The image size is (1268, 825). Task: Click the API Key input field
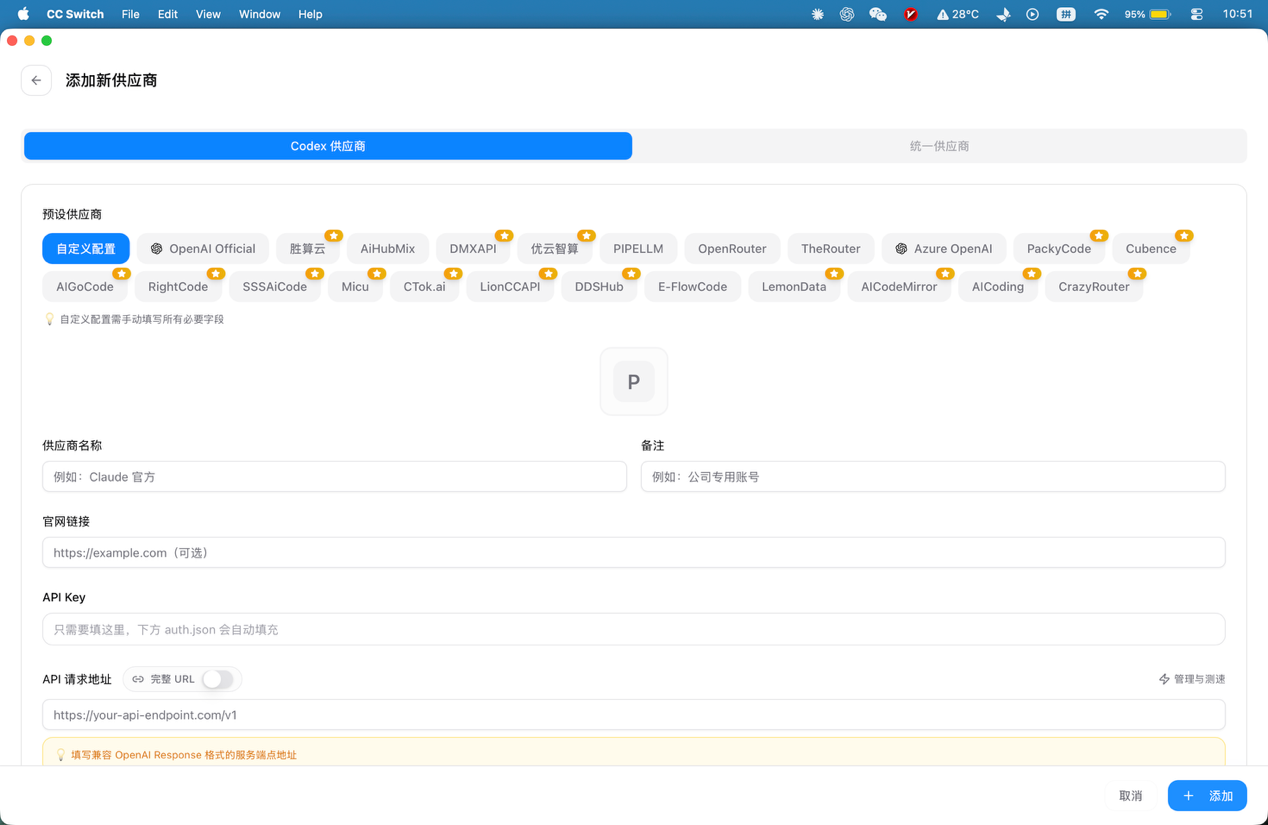point(634,630)
